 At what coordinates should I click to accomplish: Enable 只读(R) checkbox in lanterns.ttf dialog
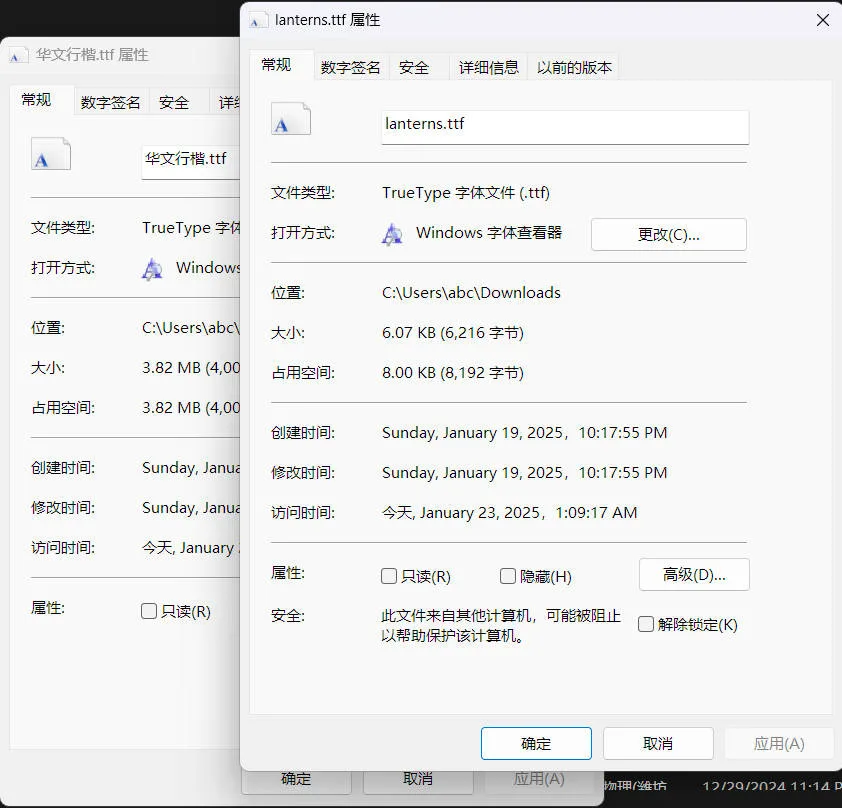[389, 576]
